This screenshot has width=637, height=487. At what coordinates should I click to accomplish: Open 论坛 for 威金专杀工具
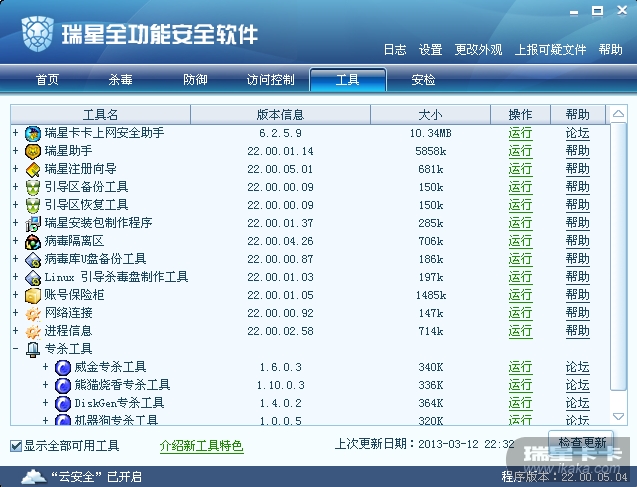tap(578, 368)
